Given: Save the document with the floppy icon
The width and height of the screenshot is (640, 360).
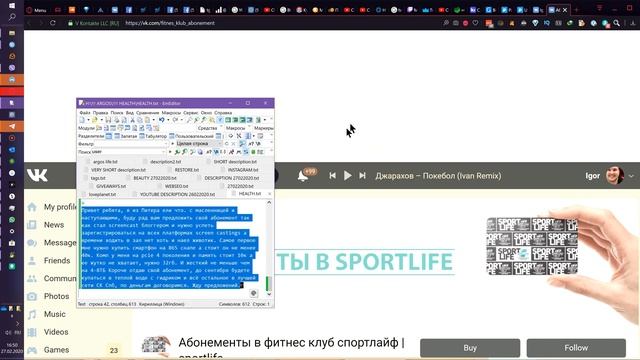Looking at the screenshot, I should click(108, 120).
